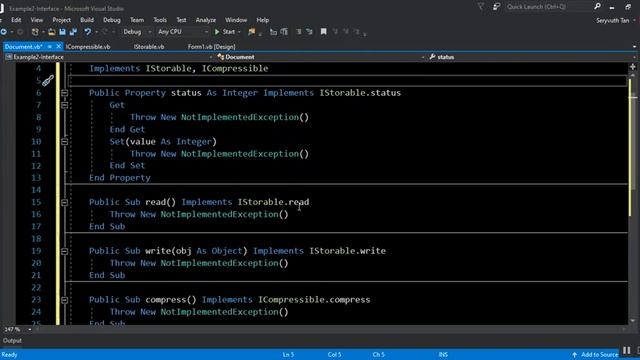
Task: Click the scrollbar down arrow in the editor
Action: 633,321
